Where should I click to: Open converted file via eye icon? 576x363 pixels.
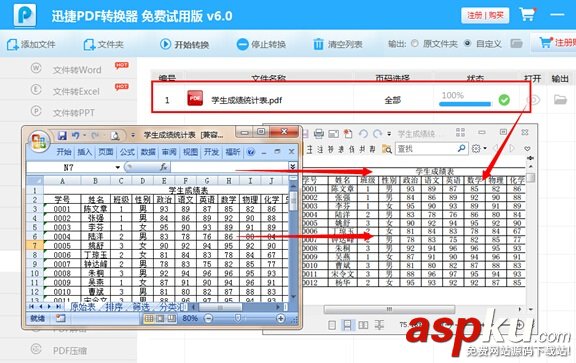click(x=533, y=100)
